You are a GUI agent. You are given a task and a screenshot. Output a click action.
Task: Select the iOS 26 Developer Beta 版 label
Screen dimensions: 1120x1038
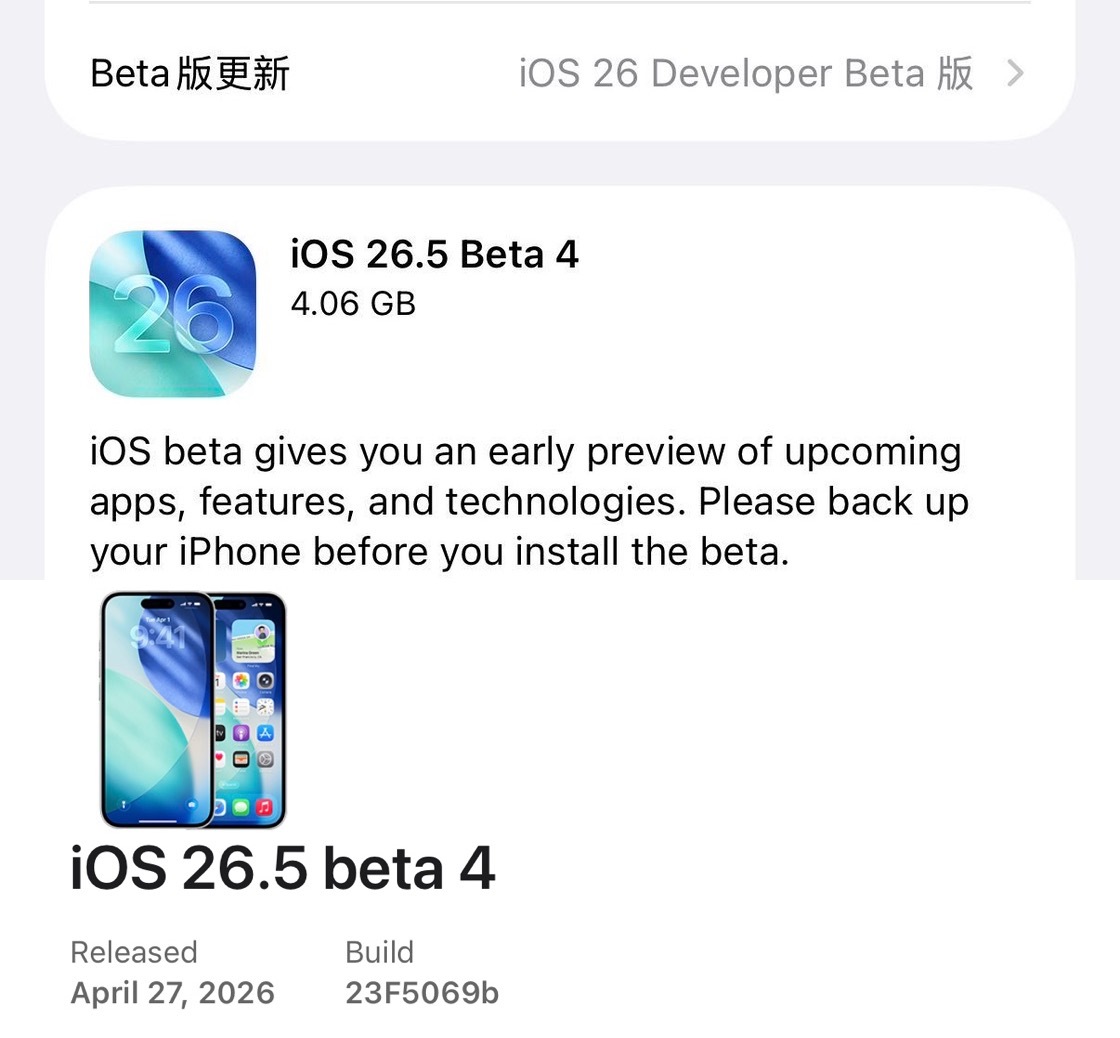745,73
